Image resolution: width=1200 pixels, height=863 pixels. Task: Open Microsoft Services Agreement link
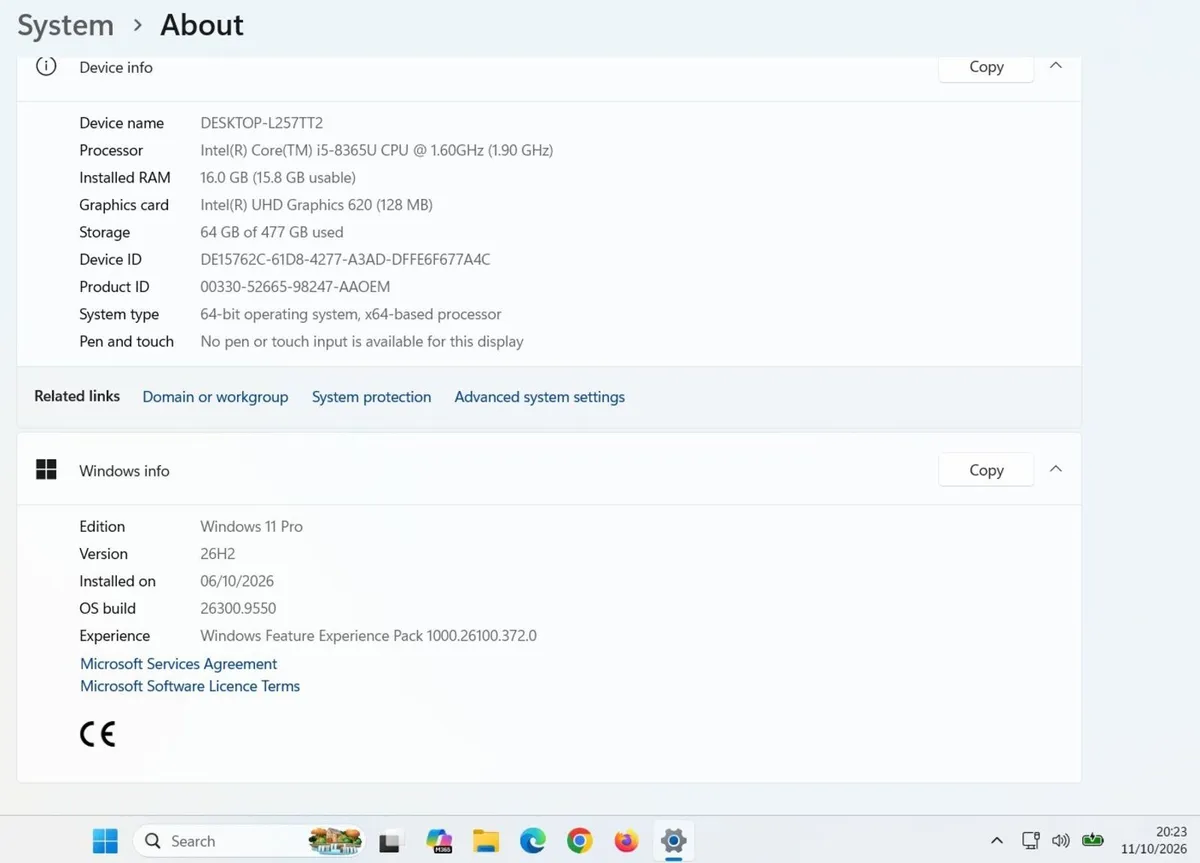click(x=178, y=664)
